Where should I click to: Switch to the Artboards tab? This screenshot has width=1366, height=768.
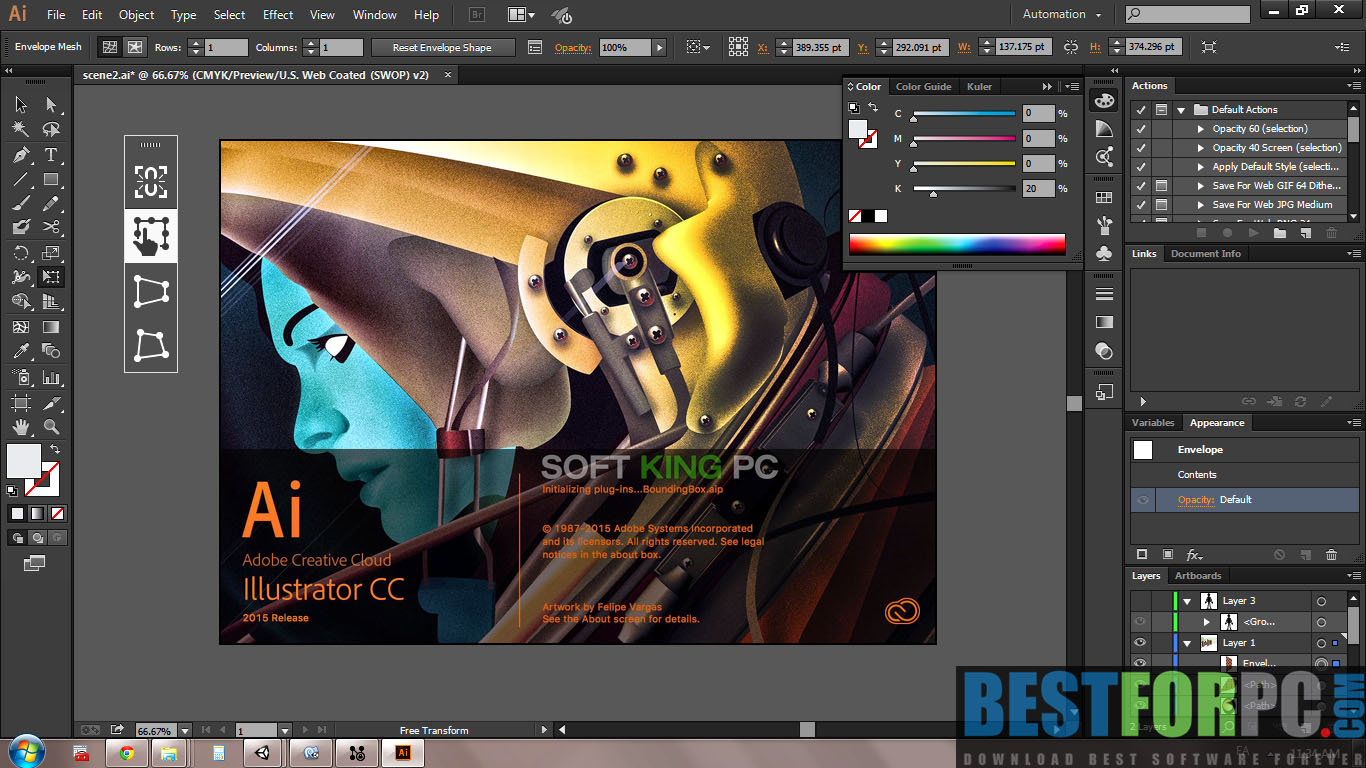pos(1198,576)
